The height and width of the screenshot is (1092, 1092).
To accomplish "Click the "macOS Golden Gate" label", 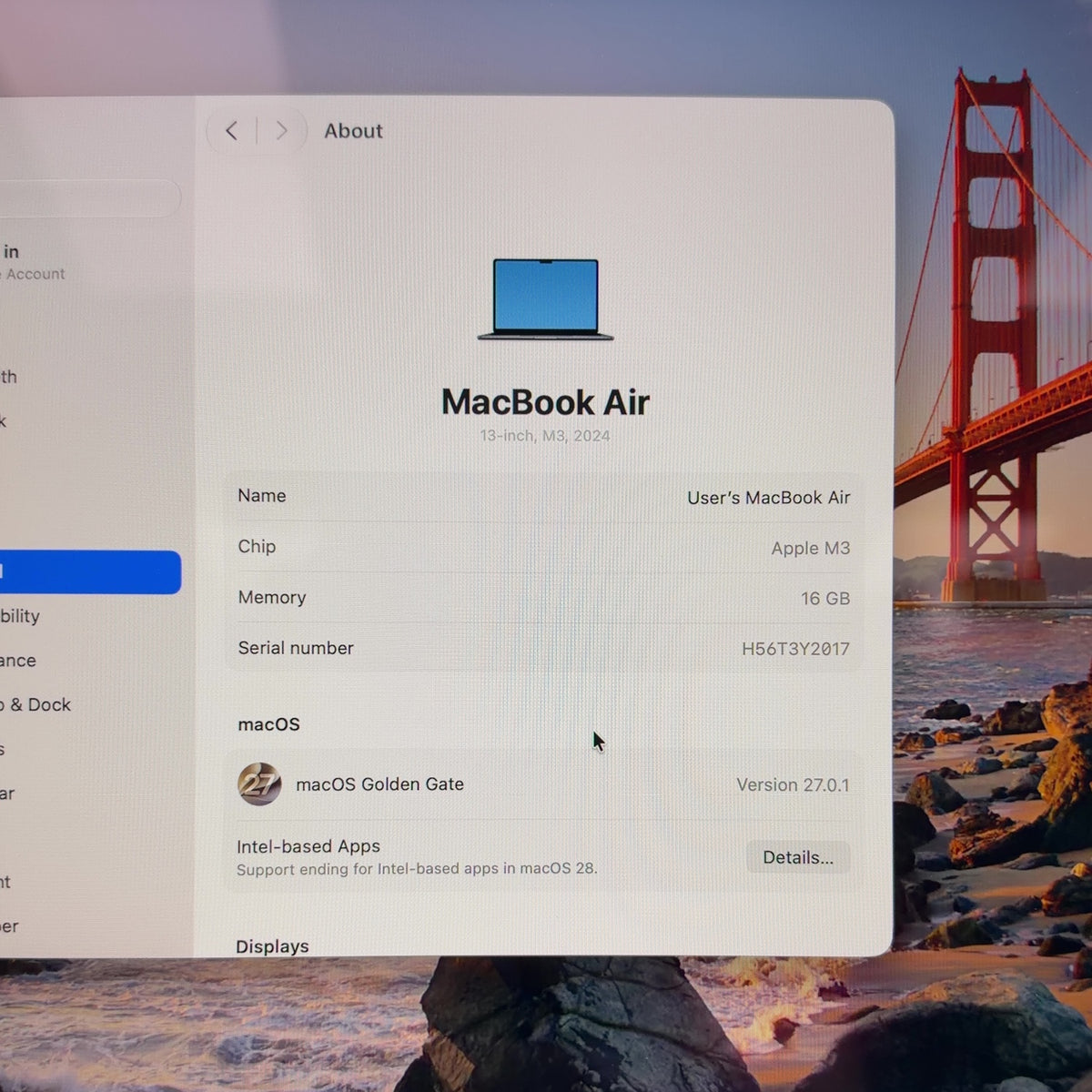I will (379, 784).
